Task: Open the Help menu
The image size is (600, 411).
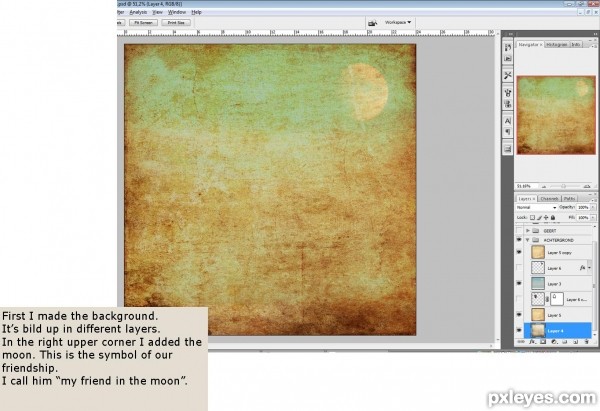Action: point(196,12)
